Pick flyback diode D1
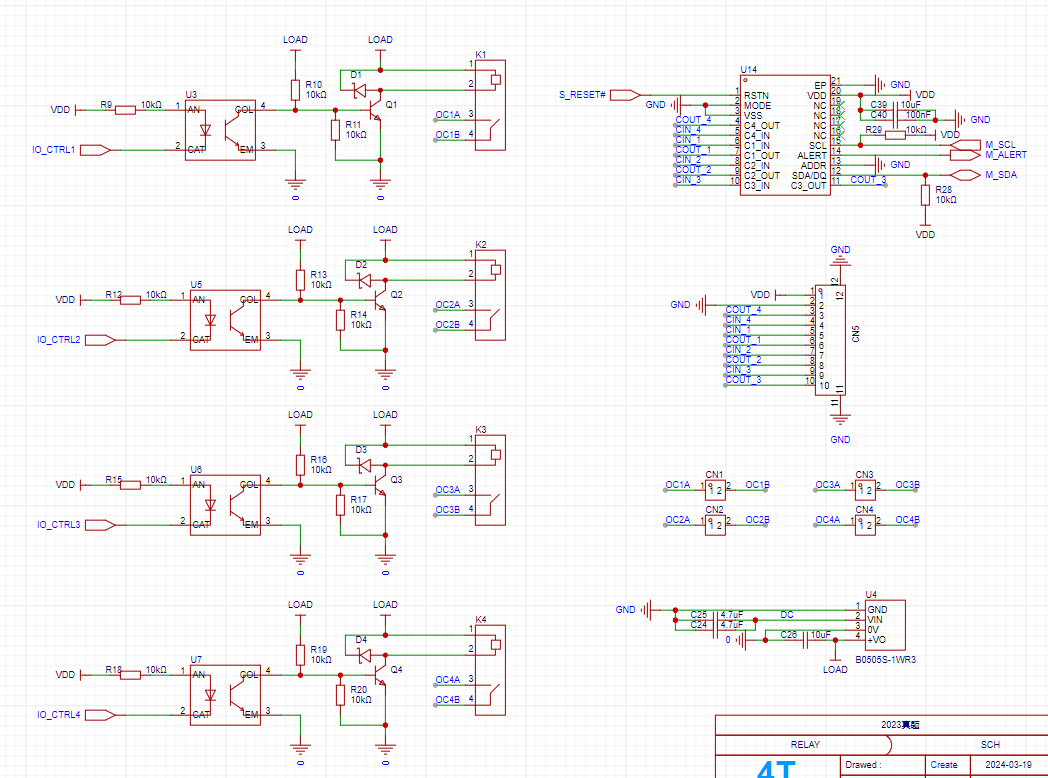Image resolution: width=1048 pixels, height=778 pixels. tap(360, 90)
